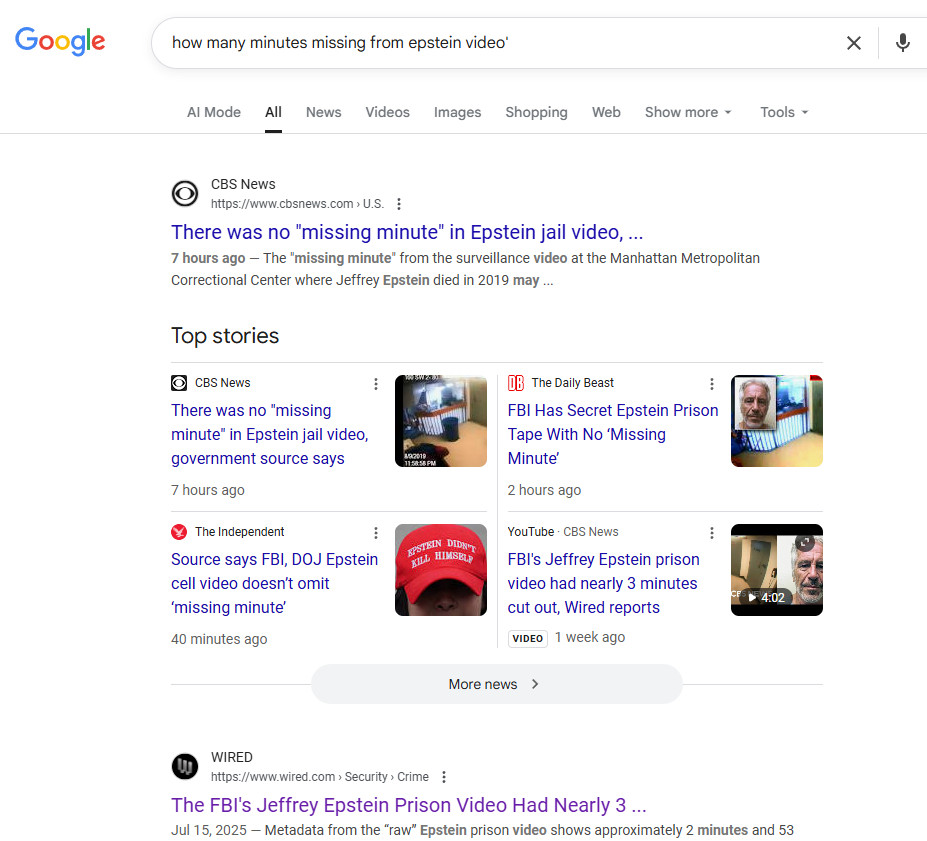Open YouTube 'FBI's Jeffrey Epstein prison video' story
927x841 pixels.
603,583
